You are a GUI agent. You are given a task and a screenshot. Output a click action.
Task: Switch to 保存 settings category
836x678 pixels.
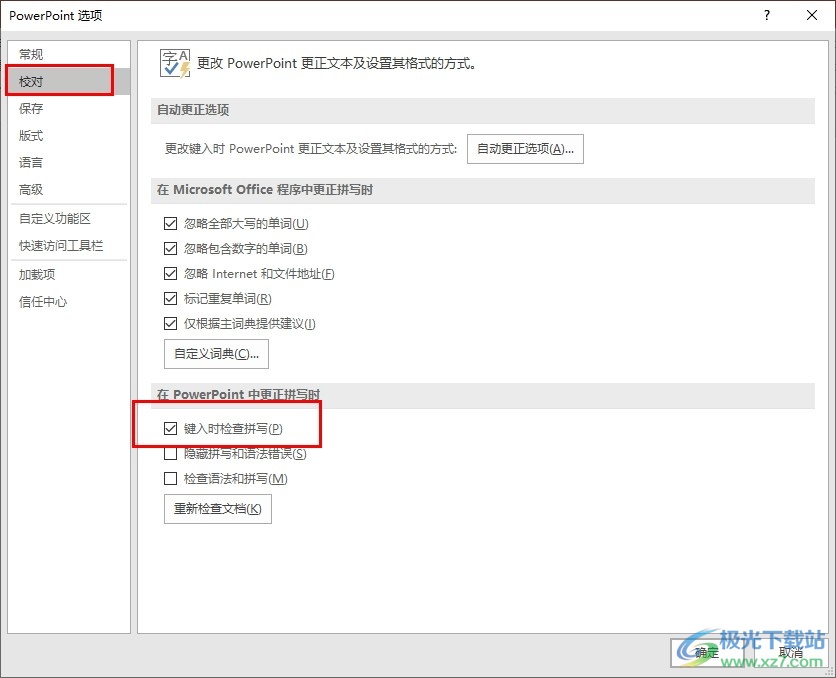pyautogui.click(x=32, y=108)
